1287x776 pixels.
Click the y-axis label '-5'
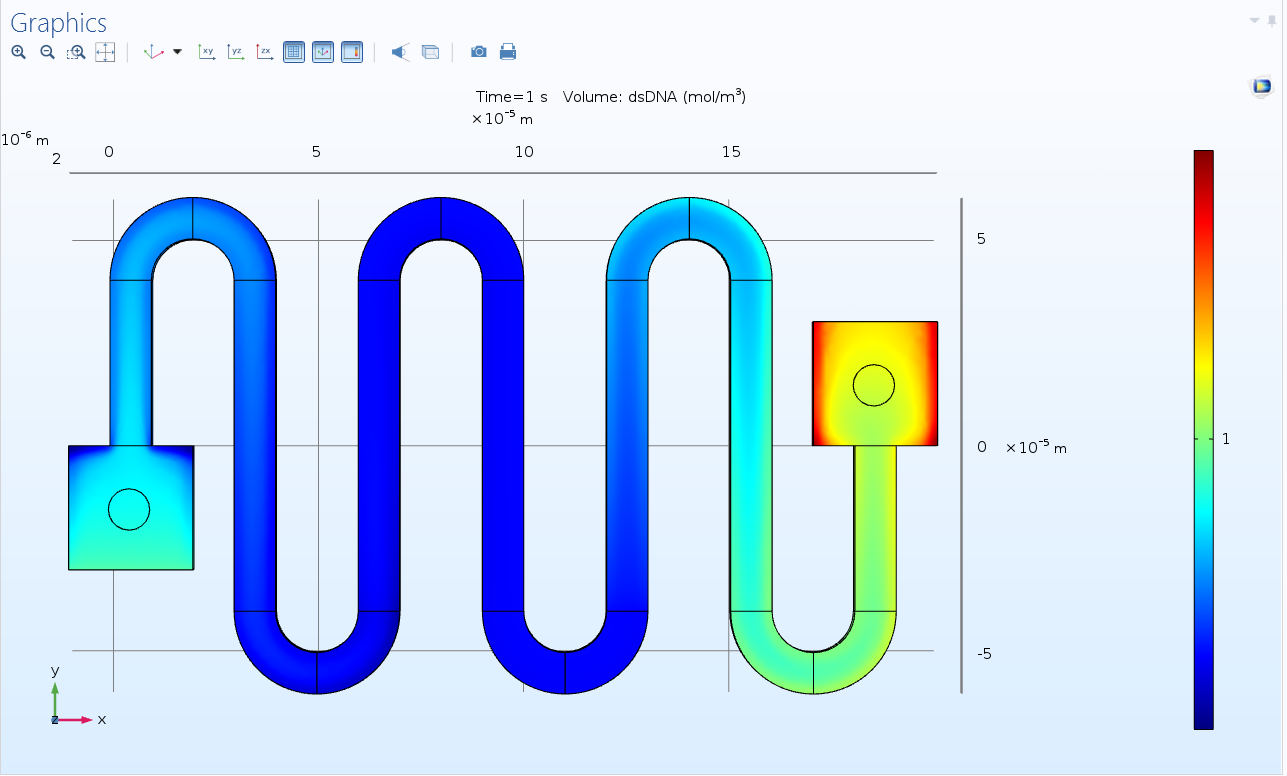984,654
